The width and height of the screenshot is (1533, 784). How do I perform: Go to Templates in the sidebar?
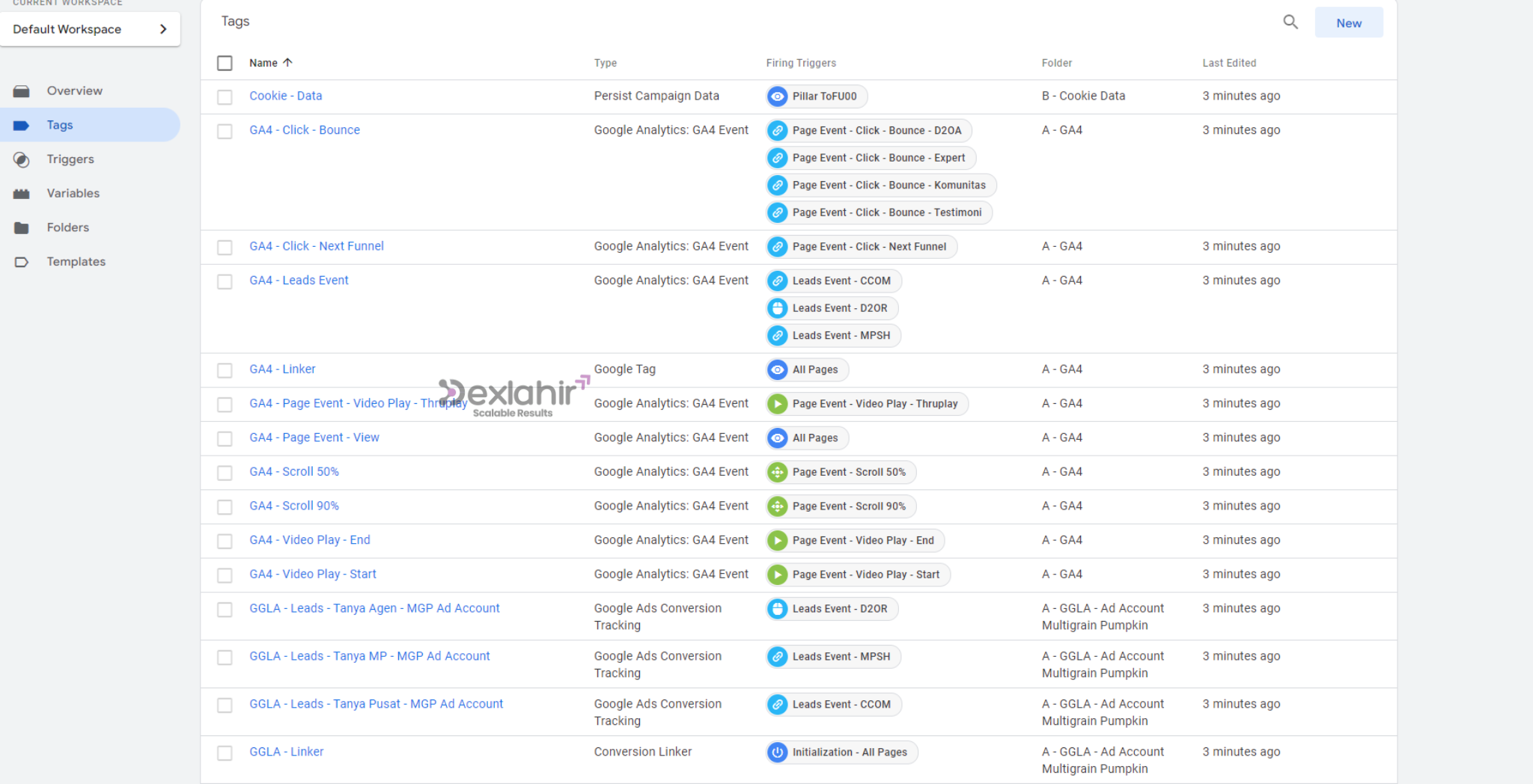[x=76, y=262]
